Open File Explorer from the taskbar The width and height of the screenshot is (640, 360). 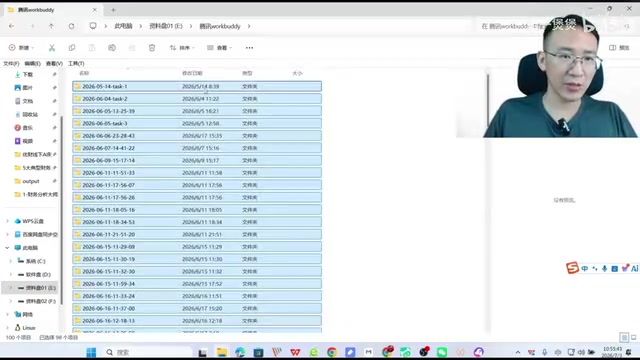222,352
